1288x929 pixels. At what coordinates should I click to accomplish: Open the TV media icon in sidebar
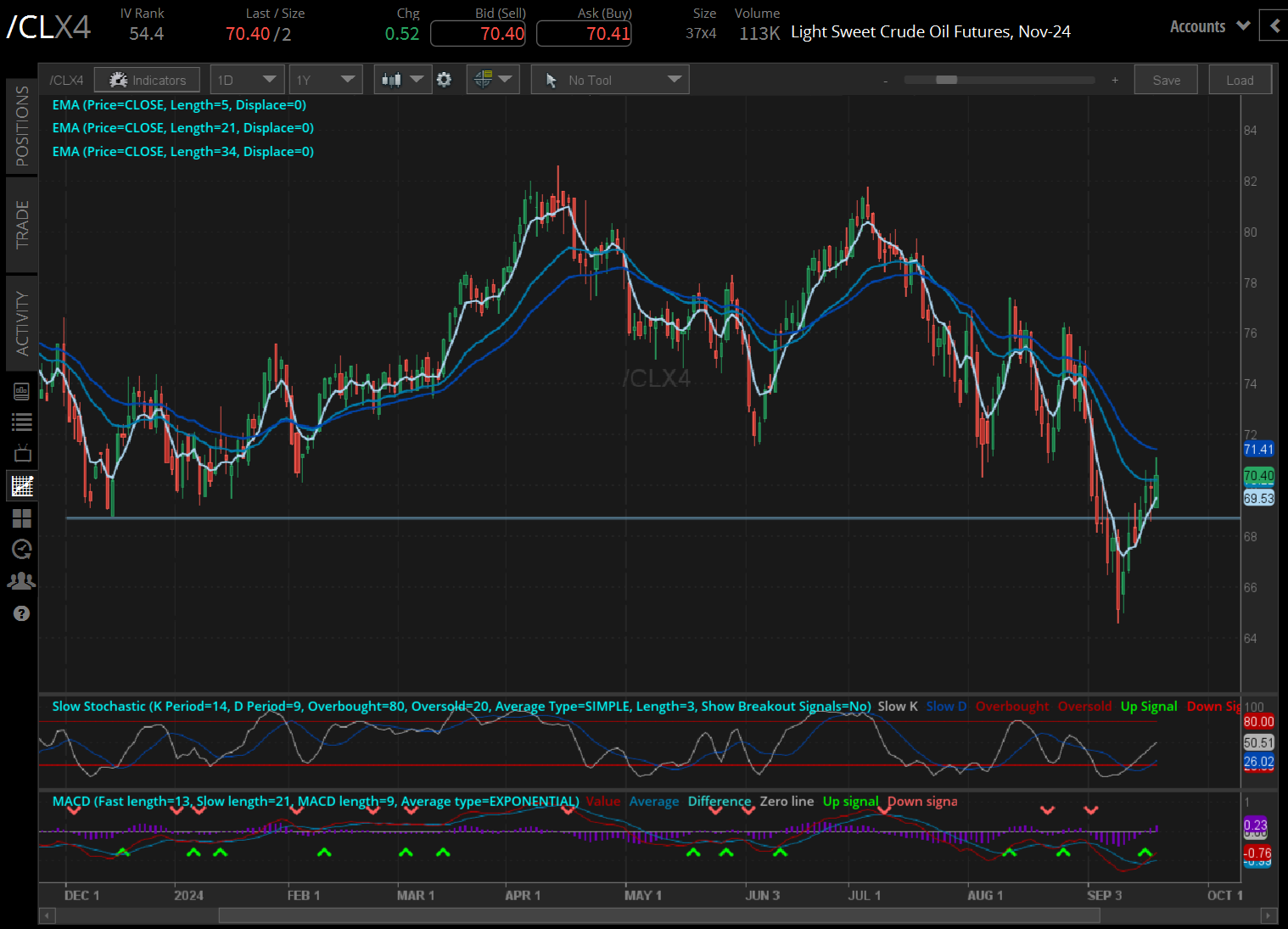[22, 453]
